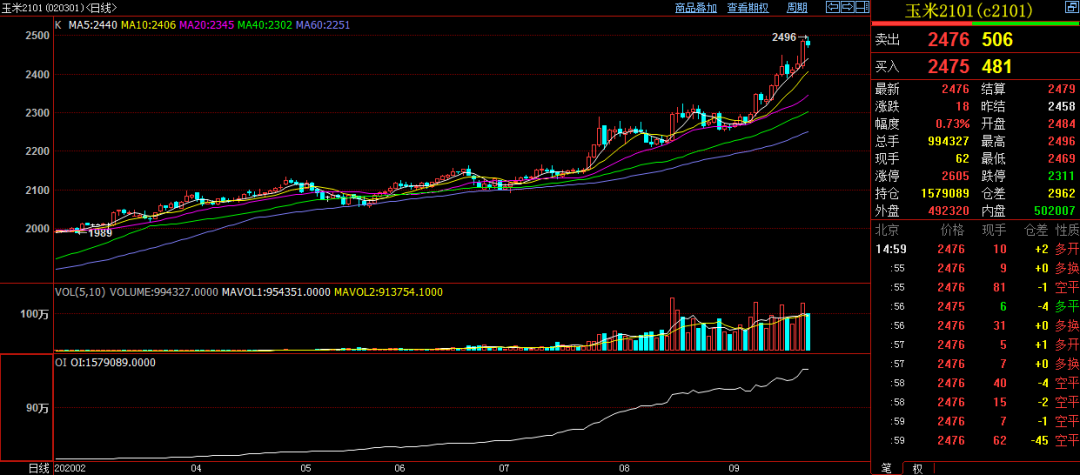Select the 权 tab

(917, 468)
